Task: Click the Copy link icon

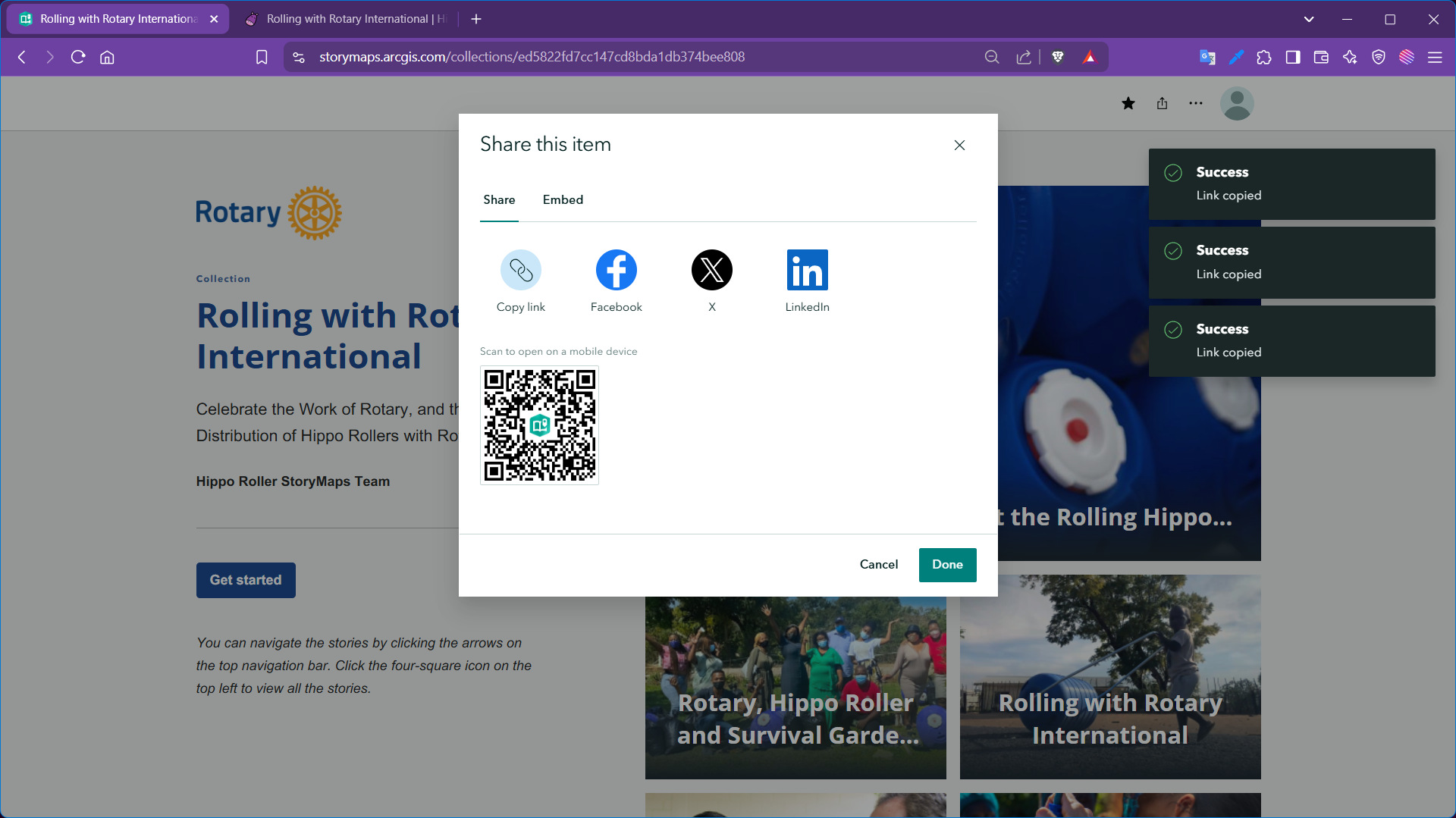Action: point(521,270)
